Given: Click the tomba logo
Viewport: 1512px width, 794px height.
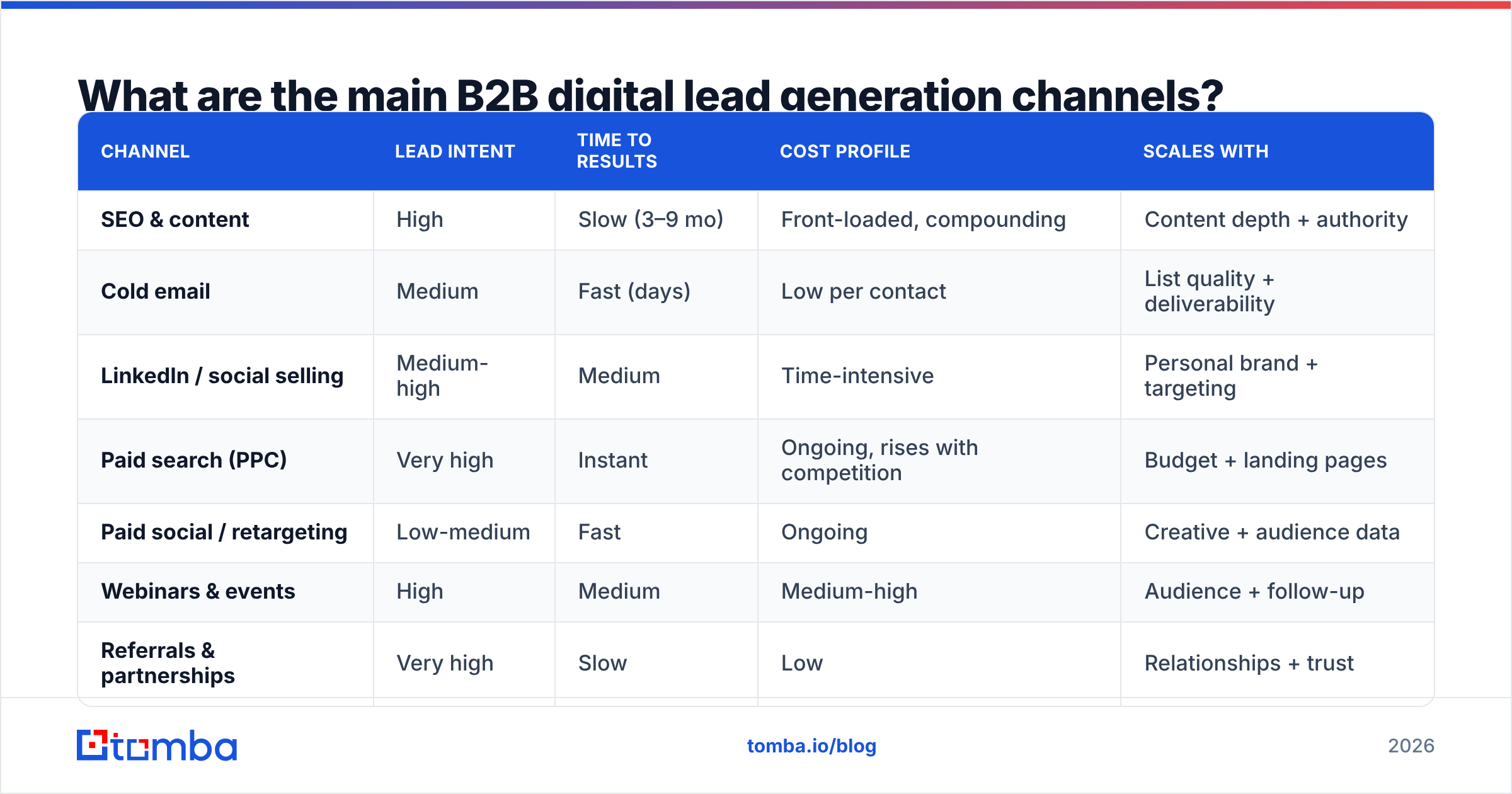Looking at the screenshot, I should tap(157, 745).
